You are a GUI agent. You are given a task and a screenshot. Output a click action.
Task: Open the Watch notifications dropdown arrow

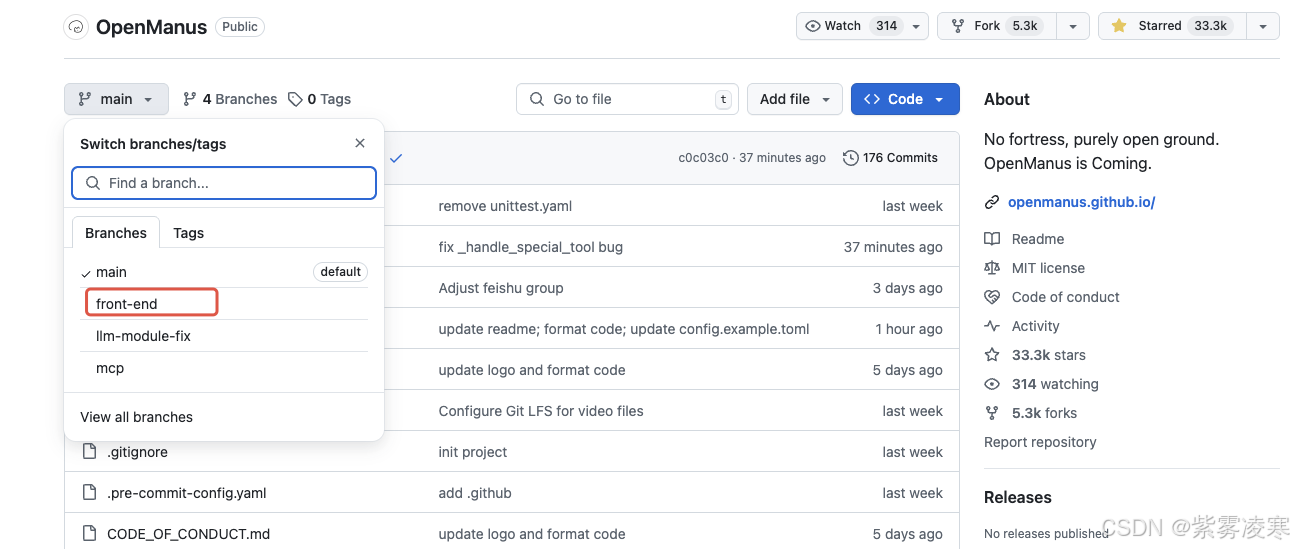[917, 26]
